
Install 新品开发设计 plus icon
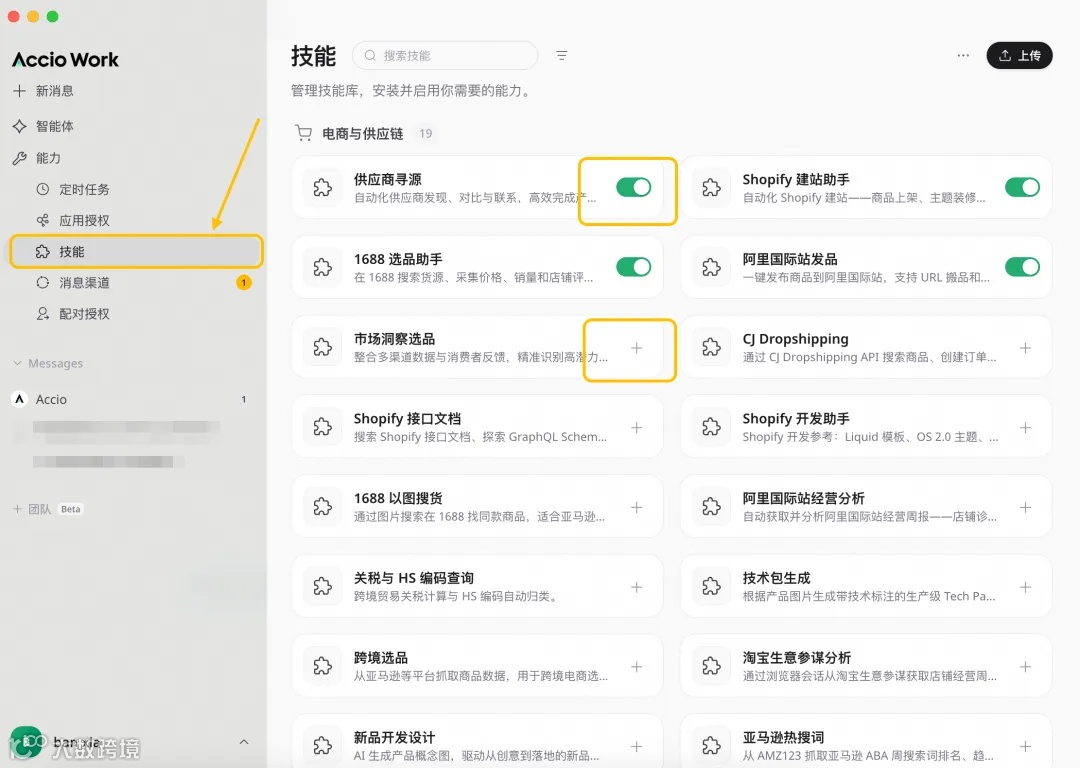coord(636,747)
